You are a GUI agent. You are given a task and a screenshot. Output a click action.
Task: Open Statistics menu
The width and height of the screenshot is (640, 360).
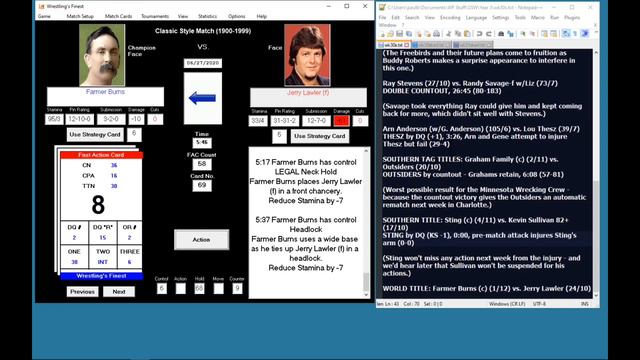[x=207, y=16]
